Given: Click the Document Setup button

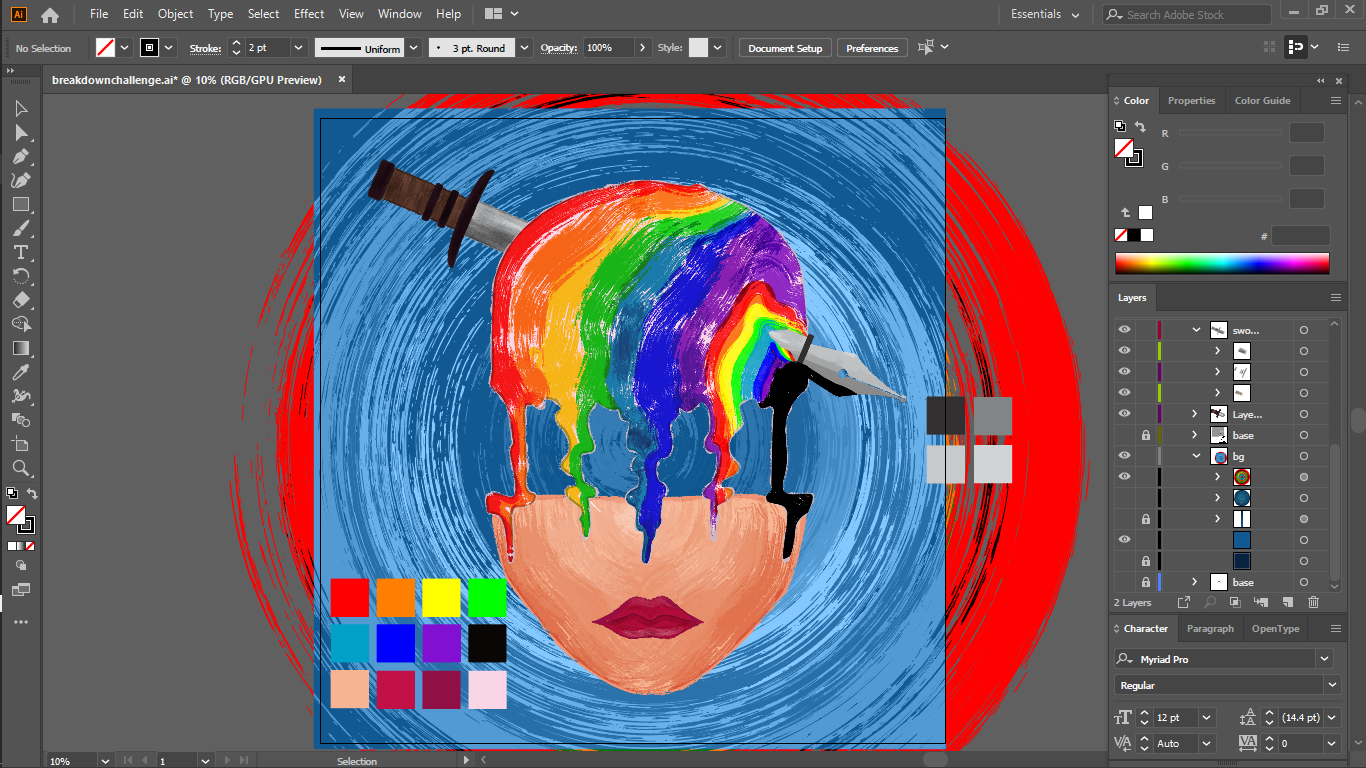Looking at the screenshot, I should pos(785,48).
